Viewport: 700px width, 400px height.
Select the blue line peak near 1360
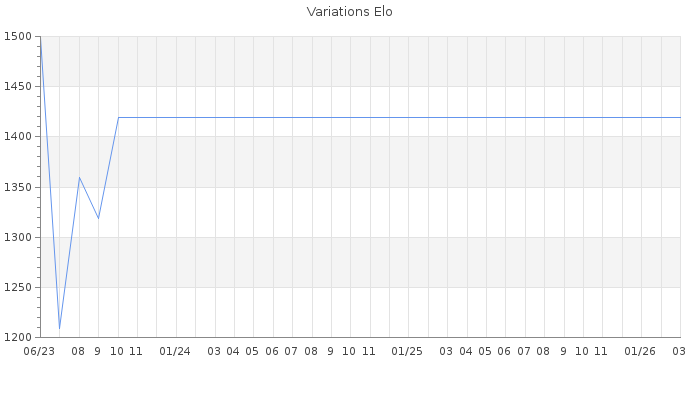pyautogui.click(x=79, y=177)
